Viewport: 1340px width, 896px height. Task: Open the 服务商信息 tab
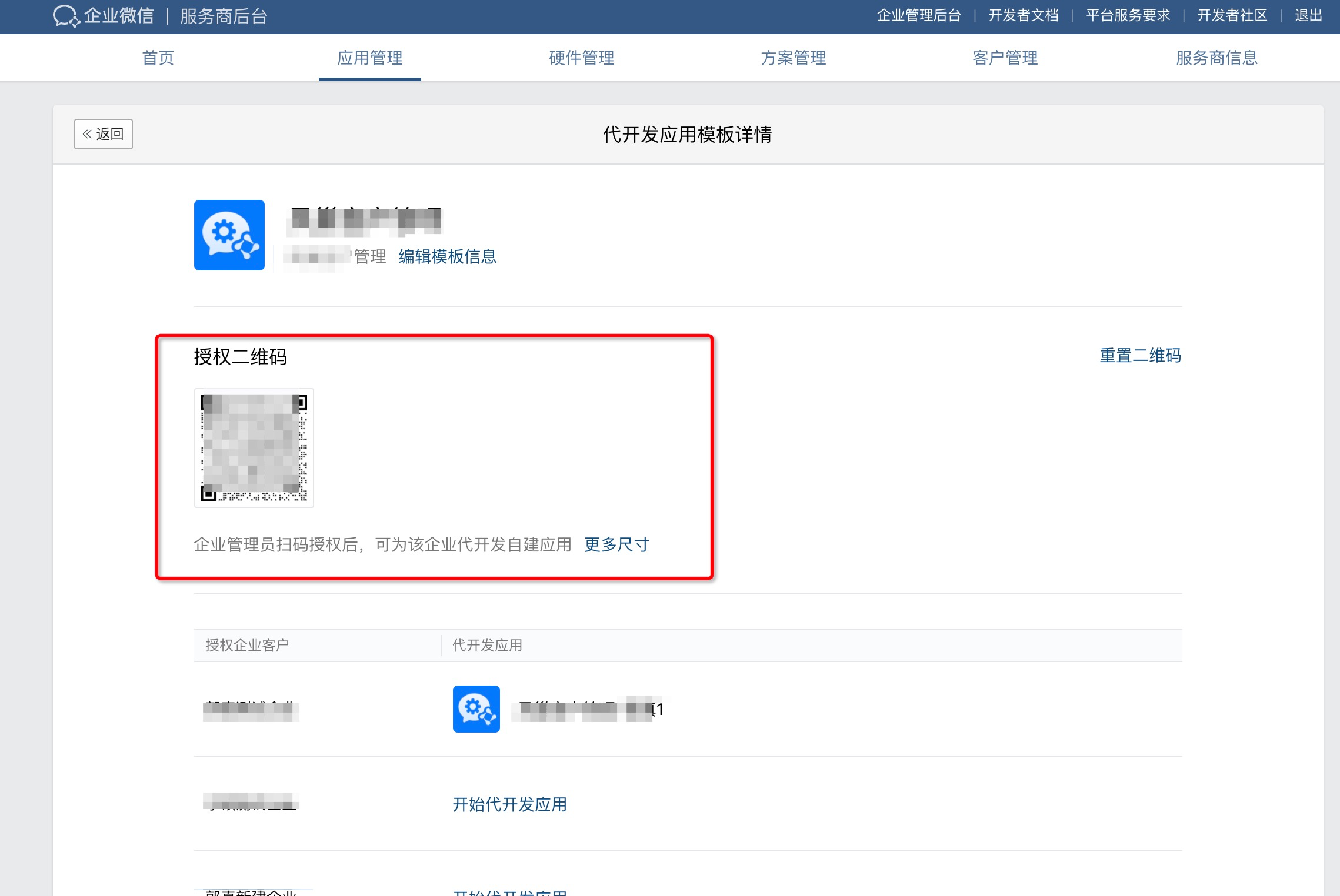coord(1217,58)
